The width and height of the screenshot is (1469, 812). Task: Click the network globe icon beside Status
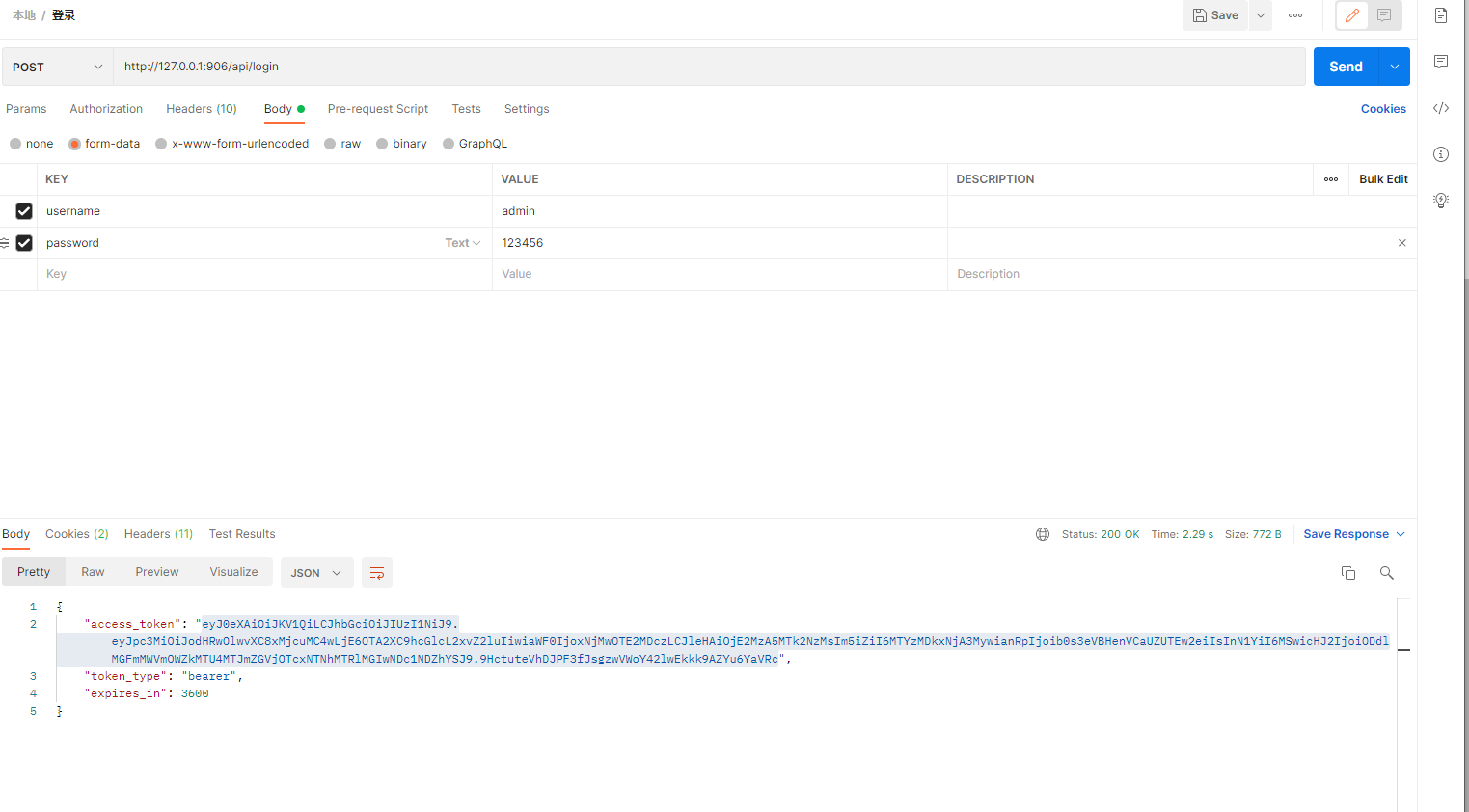(1043, 534)
